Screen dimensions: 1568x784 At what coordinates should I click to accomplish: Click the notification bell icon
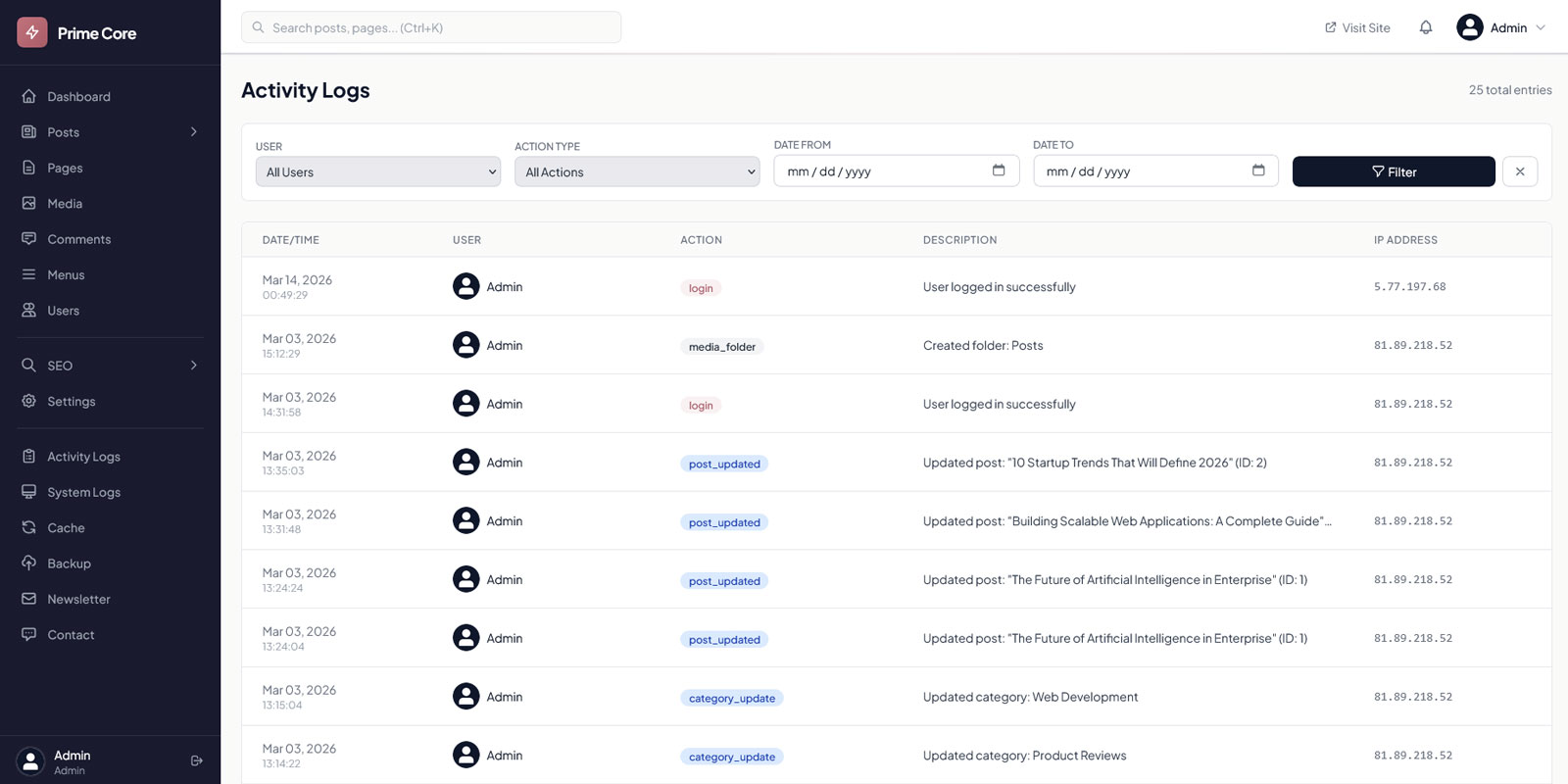[x=1426, y=27]
